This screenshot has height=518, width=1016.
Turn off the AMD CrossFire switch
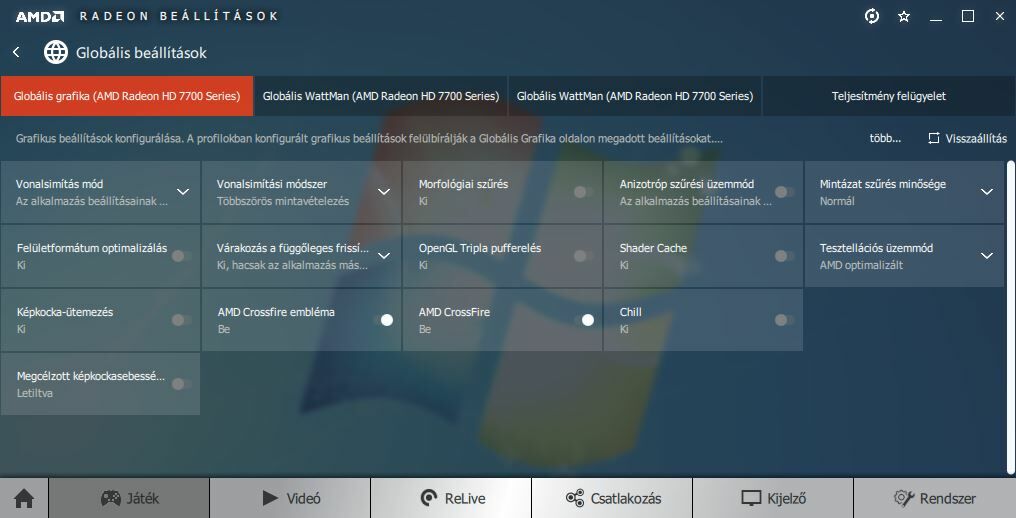click(x=584, y=320)
